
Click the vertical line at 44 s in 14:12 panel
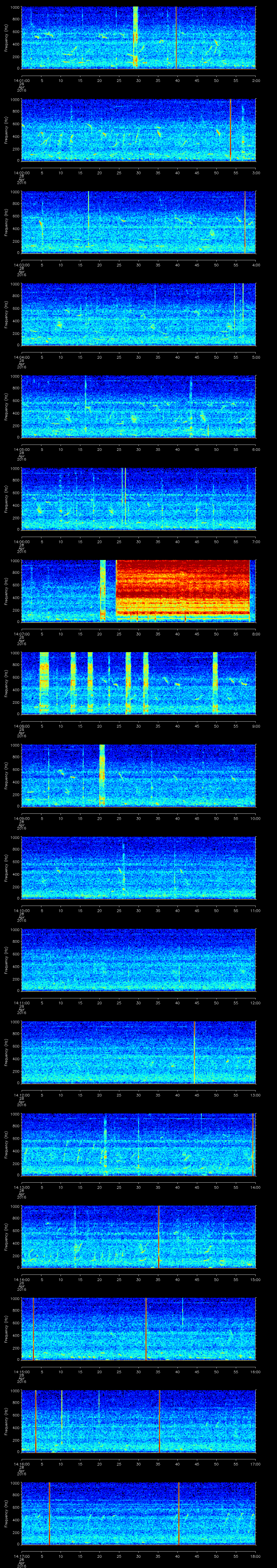coord(194,1052)
